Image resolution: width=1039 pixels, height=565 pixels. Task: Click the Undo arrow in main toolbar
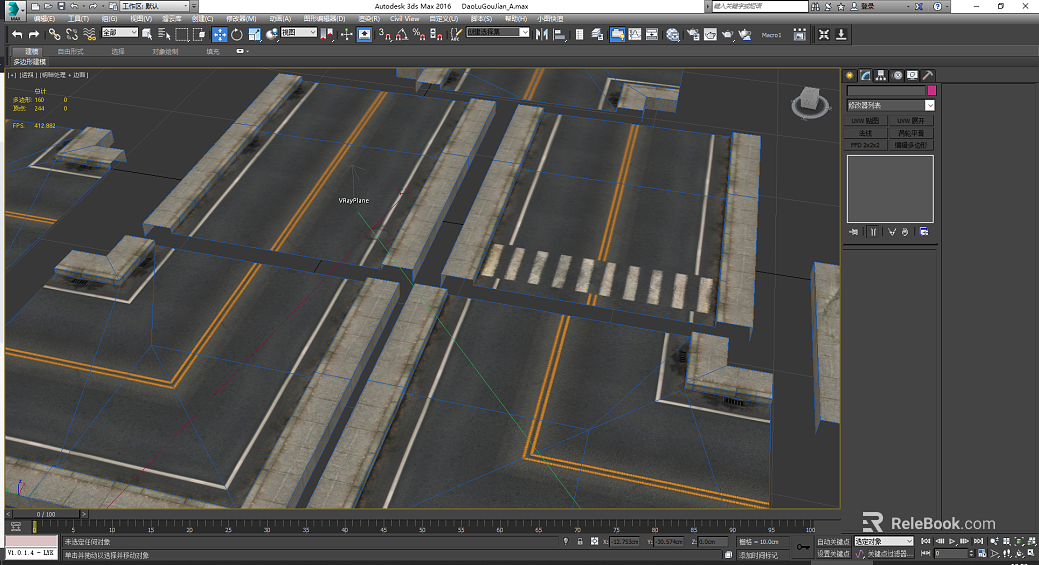pyautogui.click(x=17, y=34)
